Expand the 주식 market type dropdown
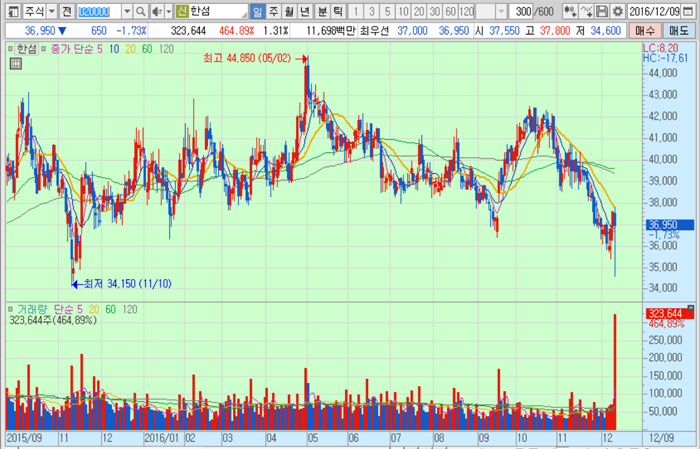This screenshot has width=700, height=449. (50, 10)
